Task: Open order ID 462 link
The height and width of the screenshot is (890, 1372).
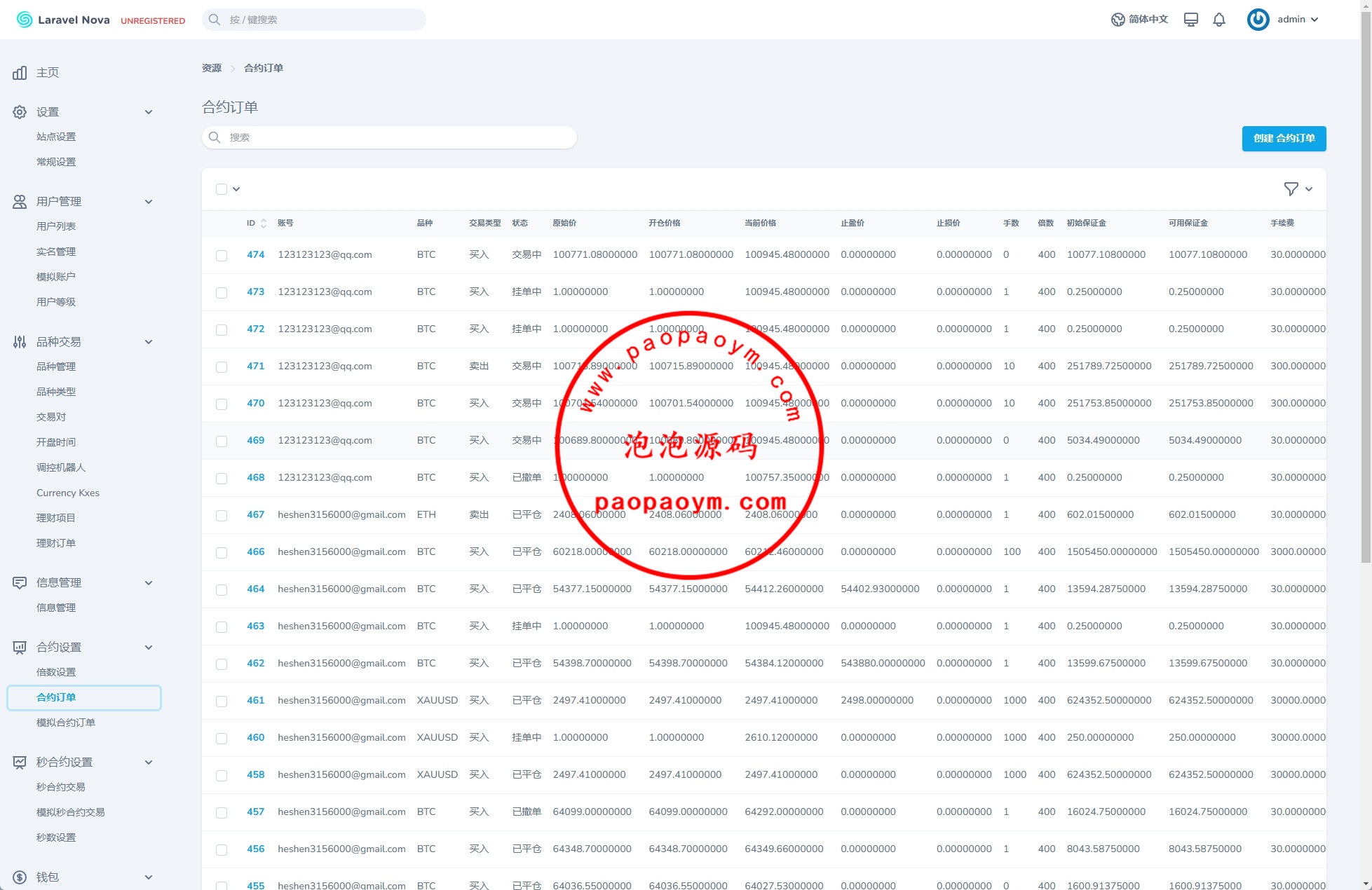Action: [255, 664]
